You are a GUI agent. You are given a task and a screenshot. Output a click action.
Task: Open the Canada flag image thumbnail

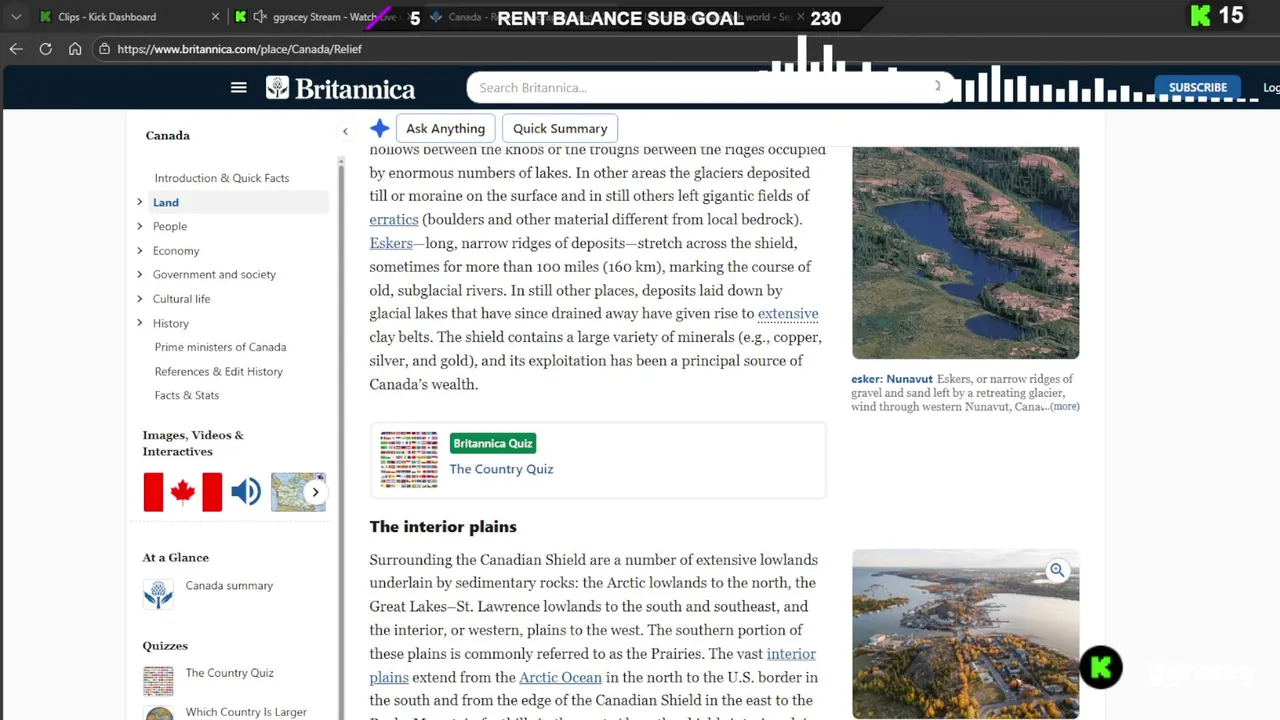coord(183,492)
